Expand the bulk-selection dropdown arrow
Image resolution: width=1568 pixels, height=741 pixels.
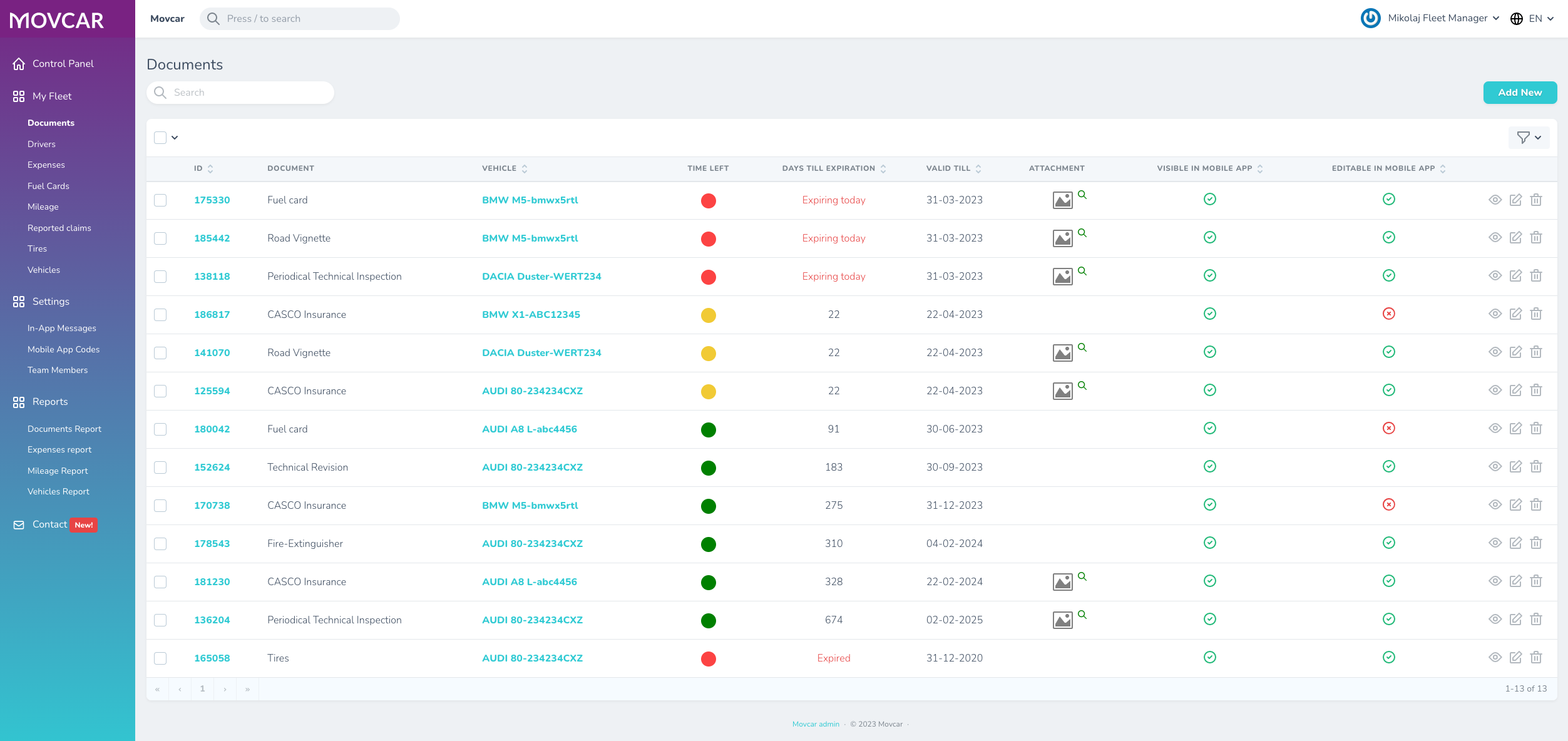[175, 137]
